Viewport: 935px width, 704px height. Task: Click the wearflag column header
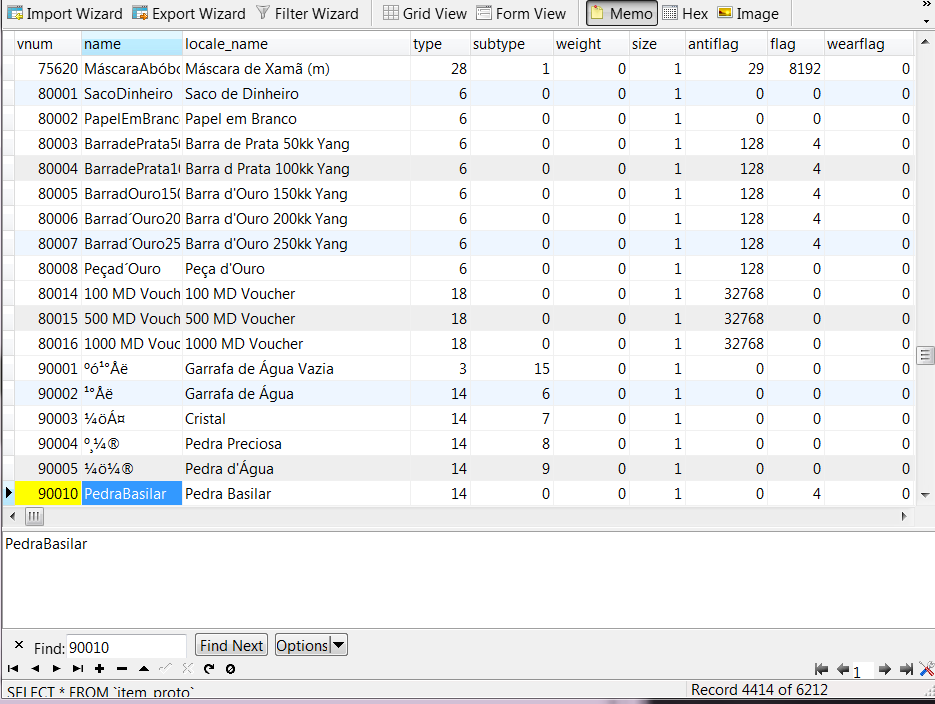click(x=869, y=44)
